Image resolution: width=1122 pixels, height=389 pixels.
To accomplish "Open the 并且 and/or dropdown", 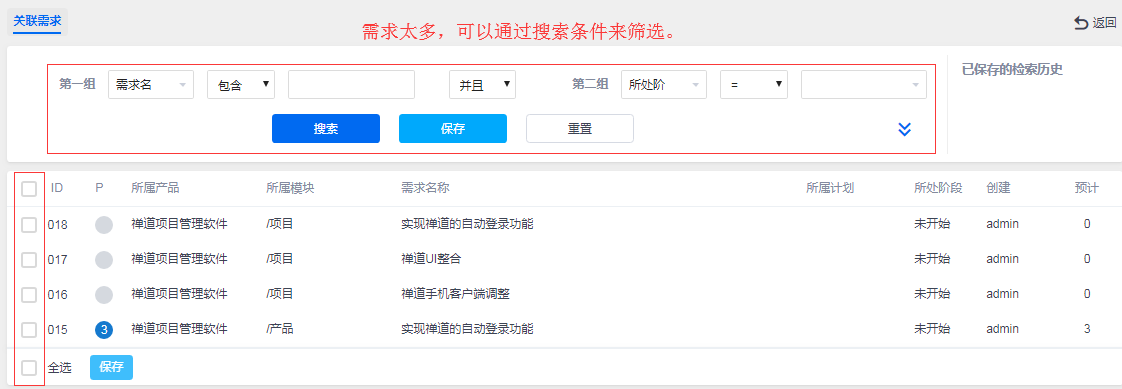I will [482, 84].
